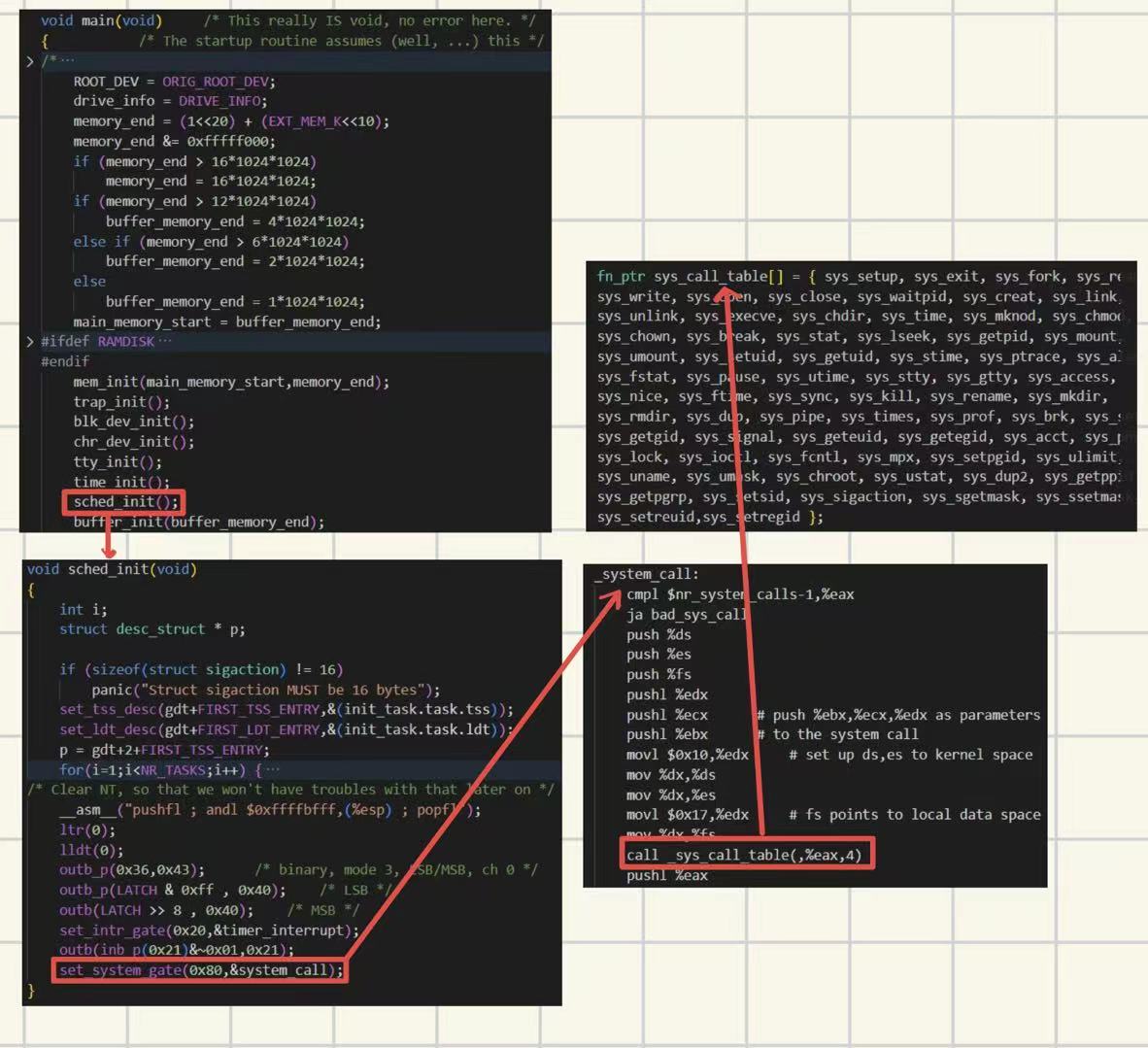The height and width of the screenshot is (1048, 1148).
Task: Click the ellipsis after #ifdef RAMDISK
Action: point(165,341)
